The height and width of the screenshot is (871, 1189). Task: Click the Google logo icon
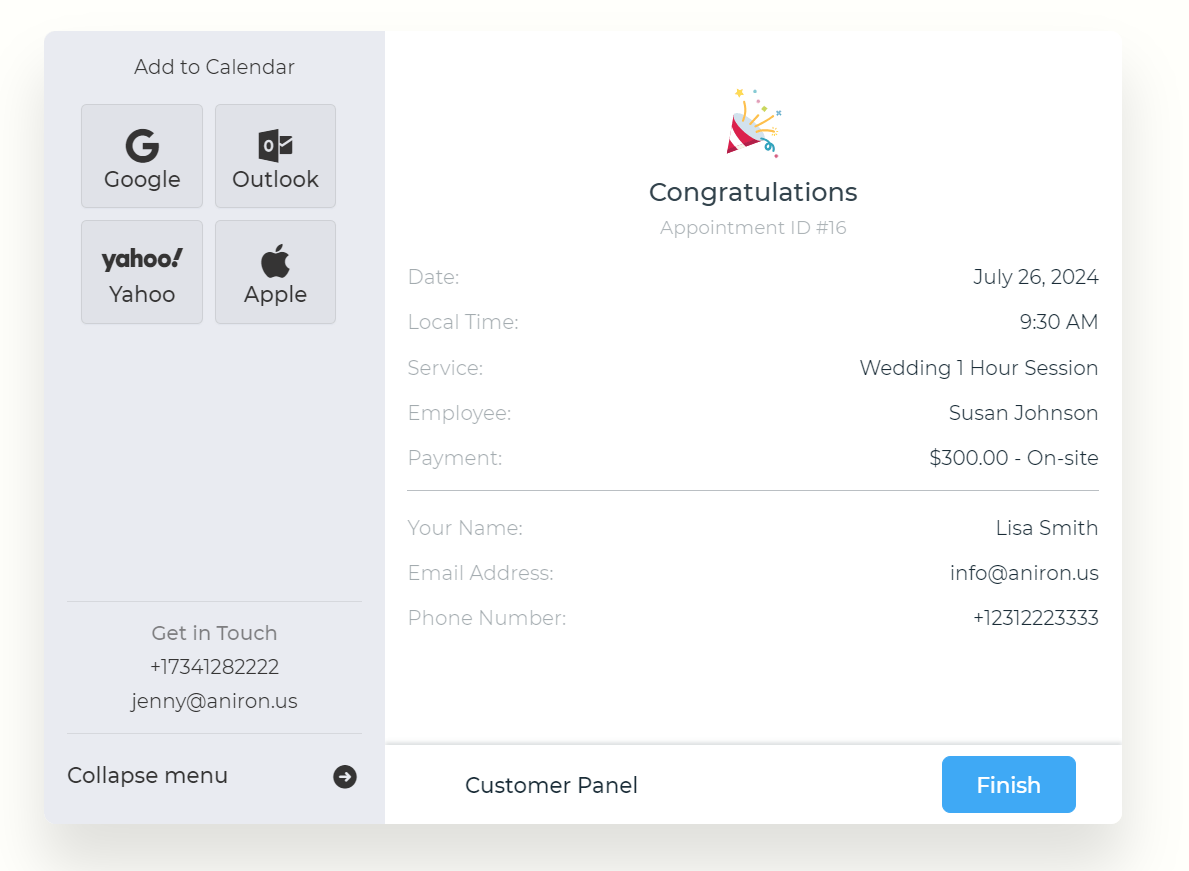[x=142, y=146]
